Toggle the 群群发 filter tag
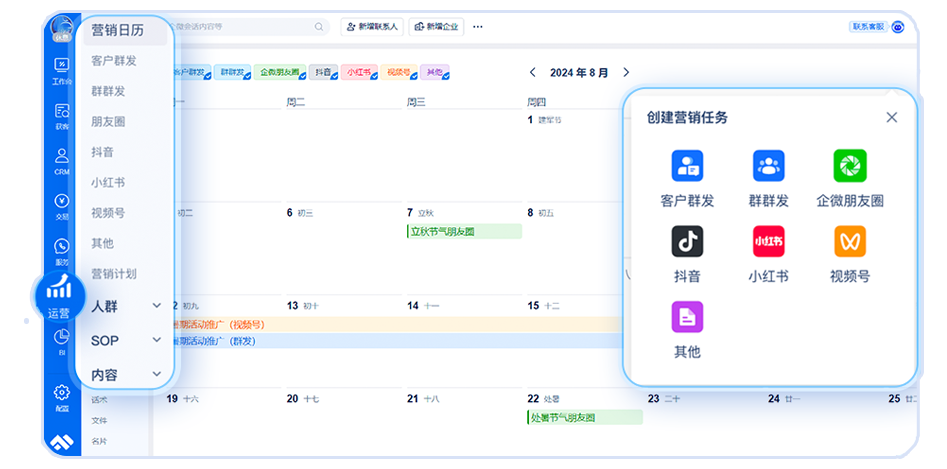This screenshot has width=947, height=469. point(232,72)
